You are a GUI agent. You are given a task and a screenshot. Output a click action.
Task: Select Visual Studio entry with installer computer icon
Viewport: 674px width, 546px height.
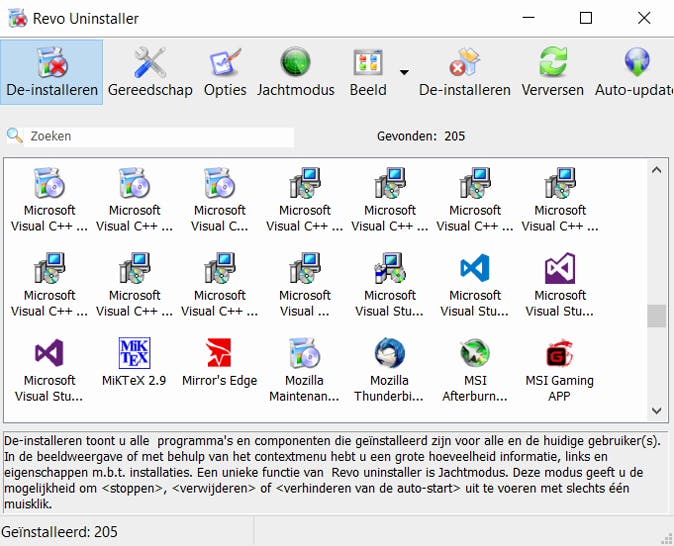tap(389, 285)
